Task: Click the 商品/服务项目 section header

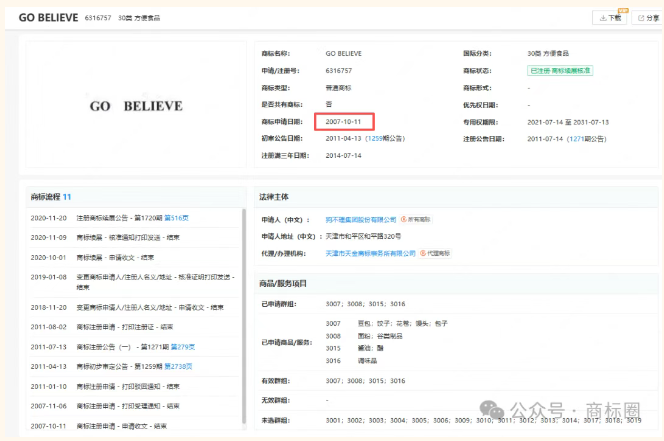Action: tap(284, 284)
